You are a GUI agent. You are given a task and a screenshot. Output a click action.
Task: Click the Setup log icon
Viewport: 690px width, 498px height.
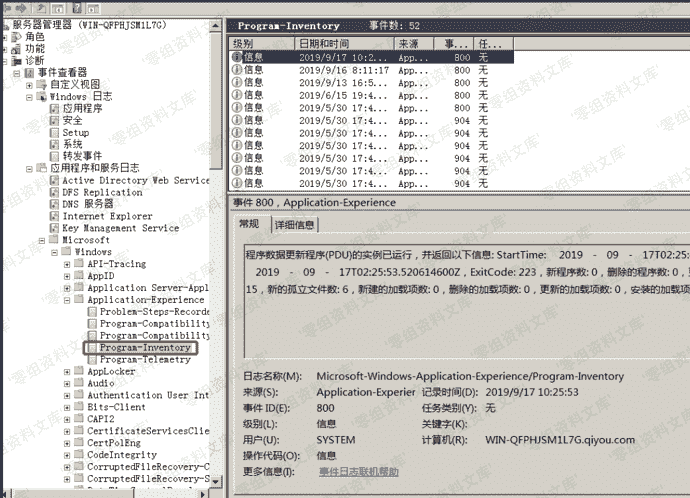(x=54, y=132)
